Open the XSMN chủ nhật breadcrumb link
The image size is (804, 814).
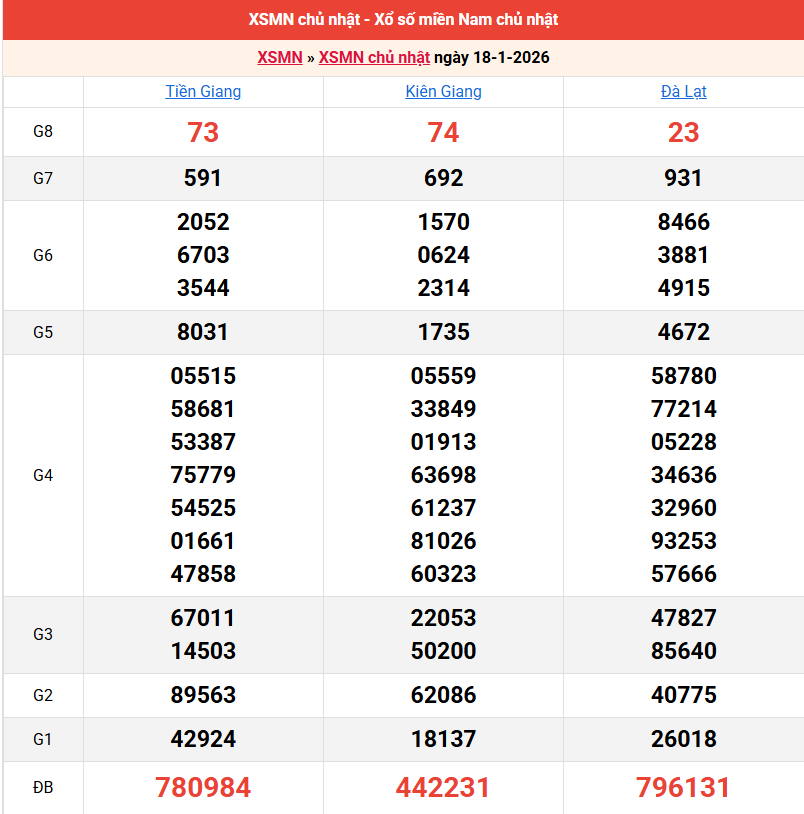pyautogui.click(x=374, y=58)
